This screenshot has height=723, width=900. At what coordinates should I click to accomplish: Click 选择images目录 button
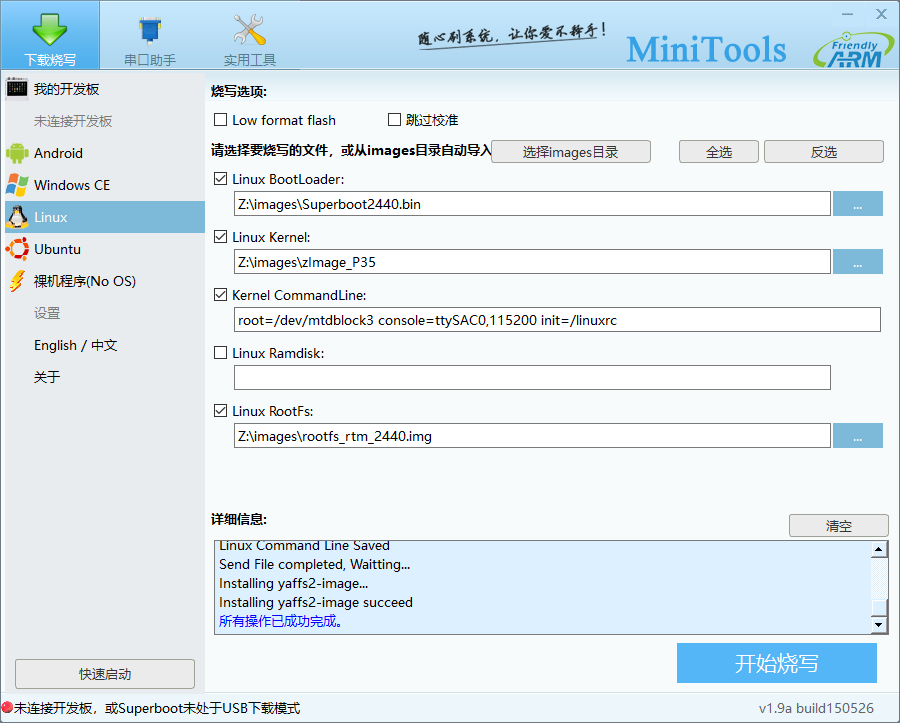[571, 151]
